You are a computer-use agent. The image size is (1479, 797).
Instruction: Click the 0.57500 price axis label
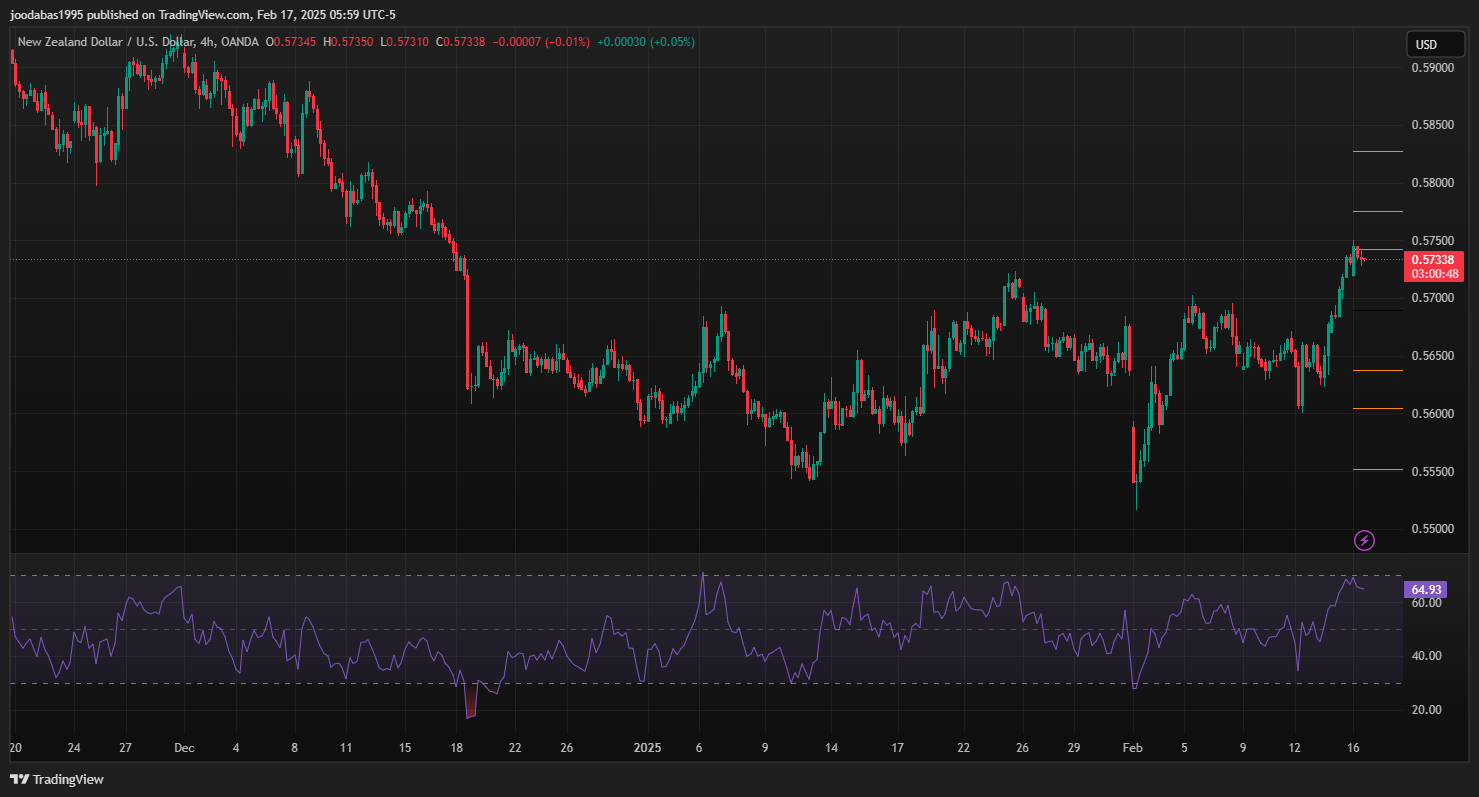pos(1431,241)
